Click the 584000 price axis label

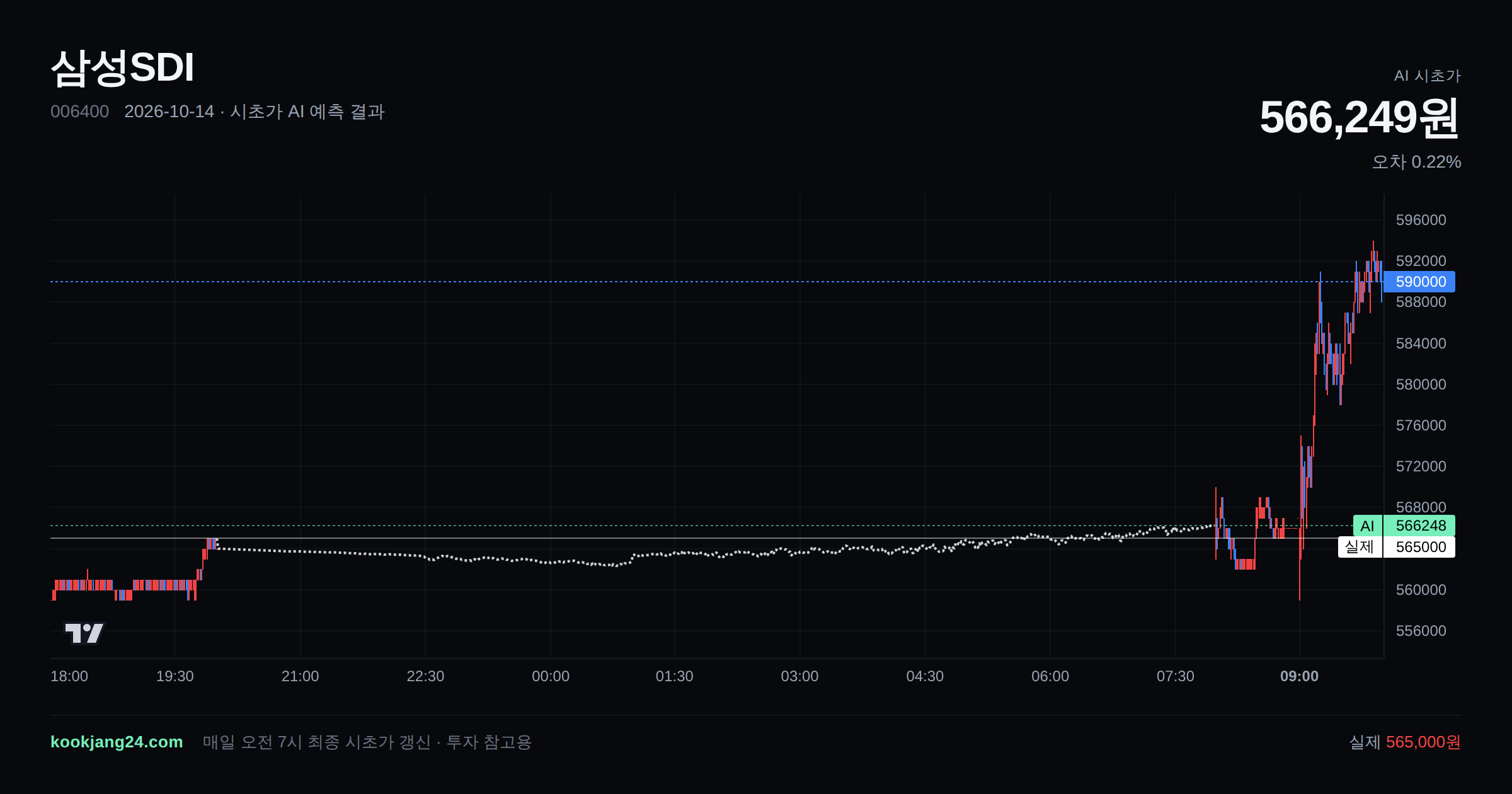(x=1421, y=343)
